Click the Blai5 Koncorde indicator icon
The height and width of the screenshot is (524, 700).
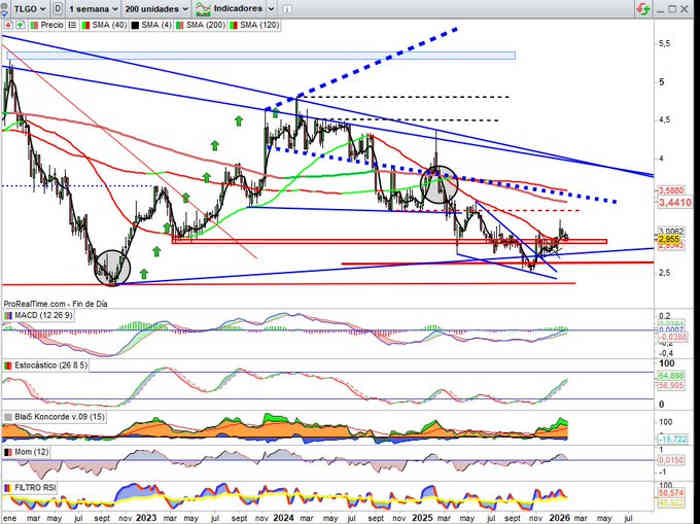point(7,416)
